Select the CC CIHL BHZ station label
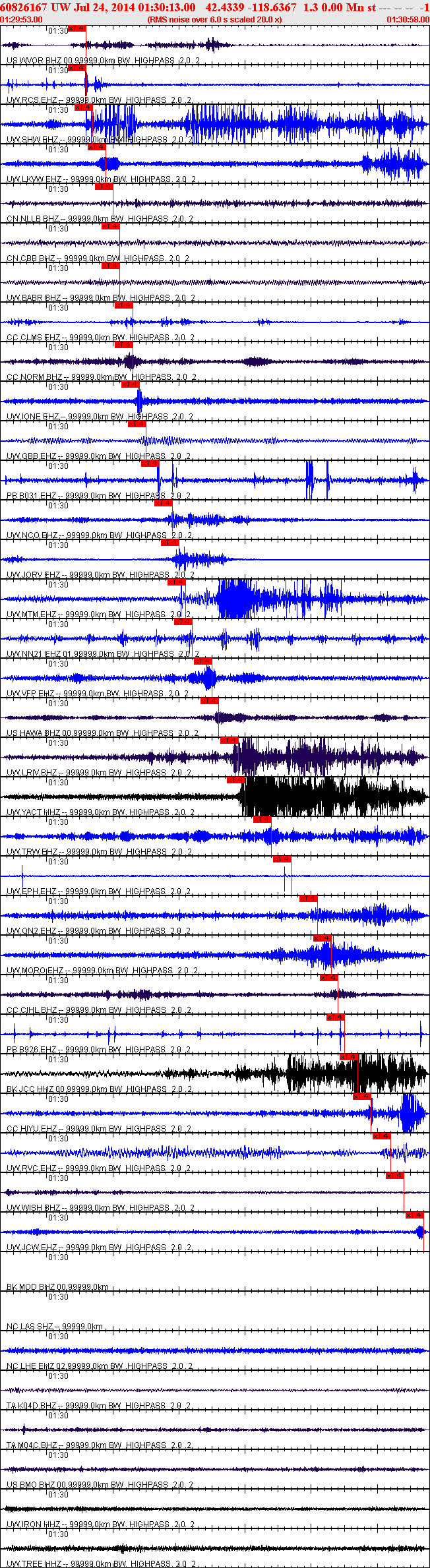Viewport: 430px width, 1568px height. click(99, 1010)
